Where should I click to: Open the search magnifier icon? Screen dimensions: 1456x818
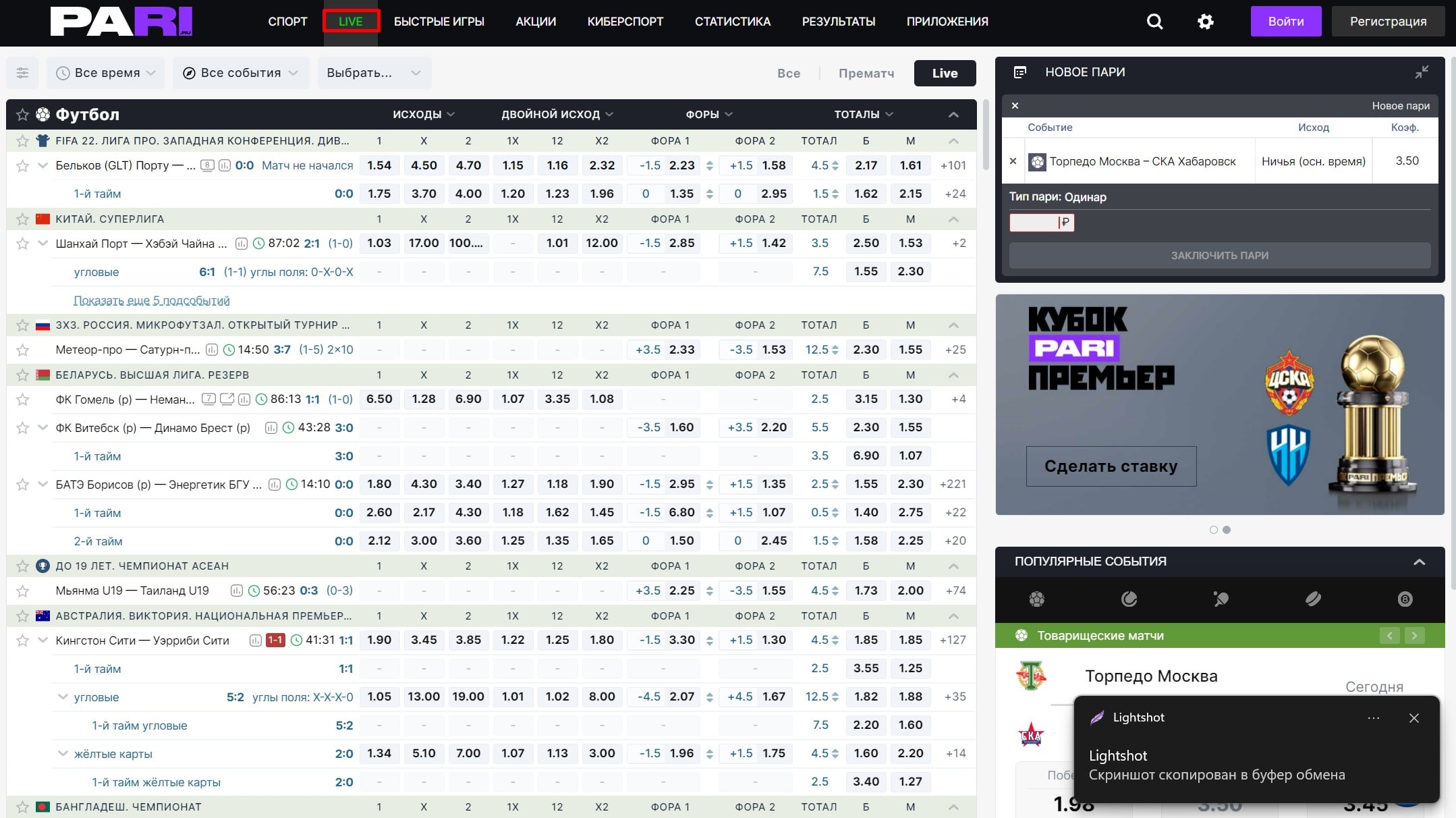[1154, 22]
